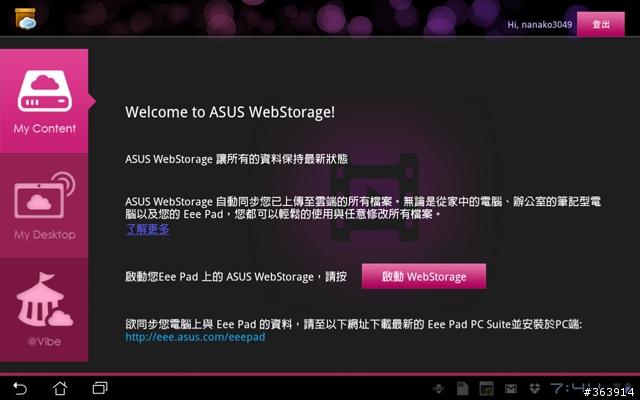
Task: Click the 啟動 WebStorage button
Action: [424, 276]
